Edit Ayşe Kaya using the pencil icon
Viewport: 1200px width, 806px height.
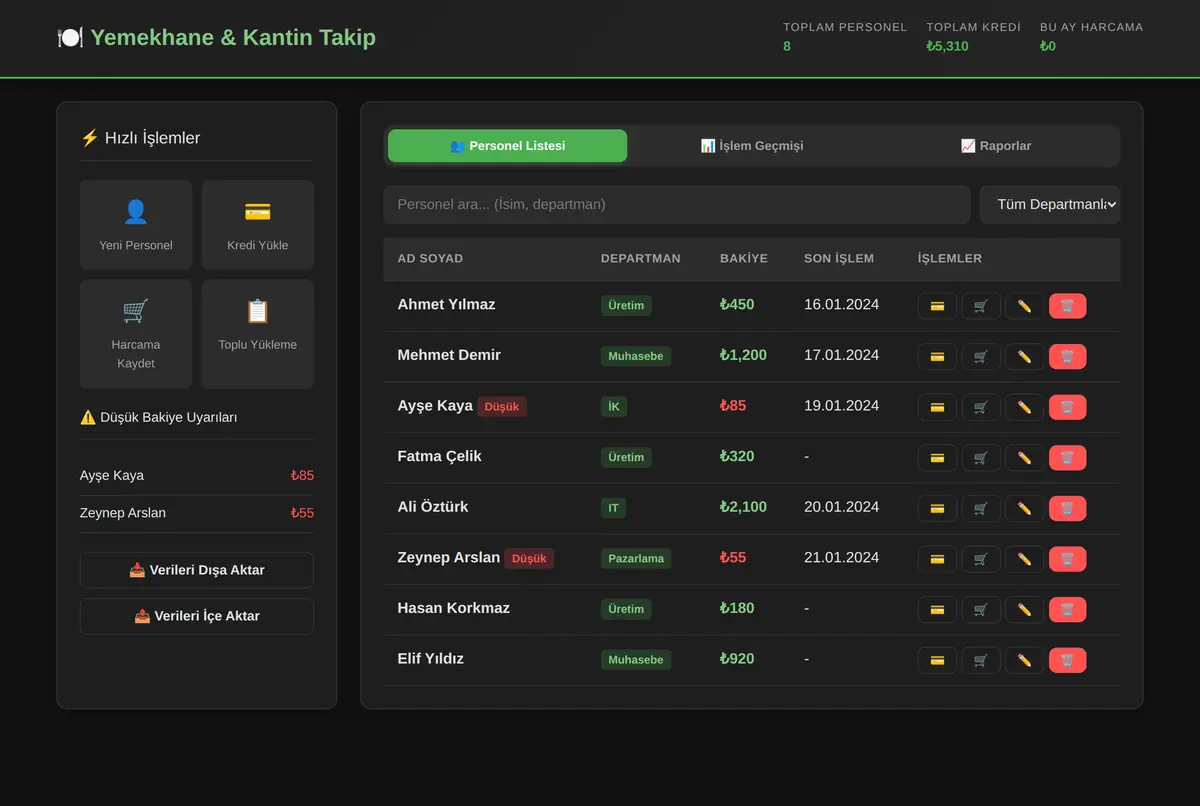click(x=1024, y=407)
